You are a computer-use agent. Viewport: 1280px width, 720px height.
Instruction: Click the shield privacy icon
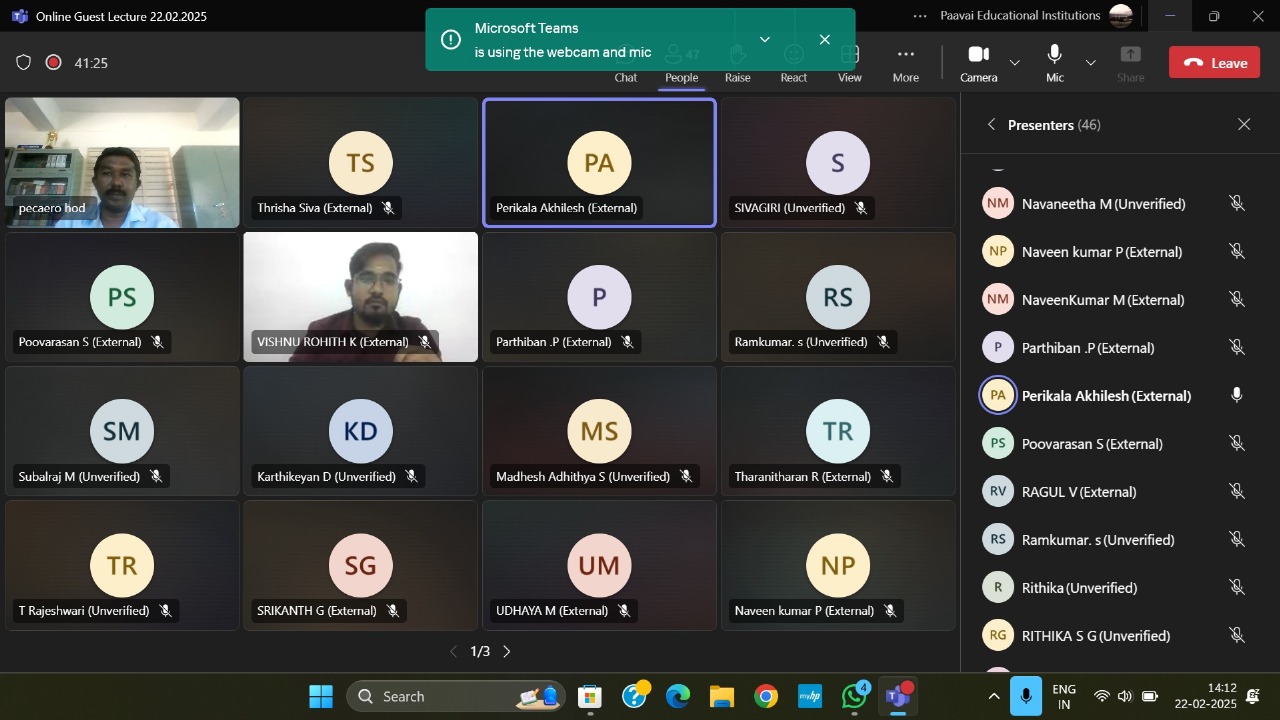(x=24, y=63)
